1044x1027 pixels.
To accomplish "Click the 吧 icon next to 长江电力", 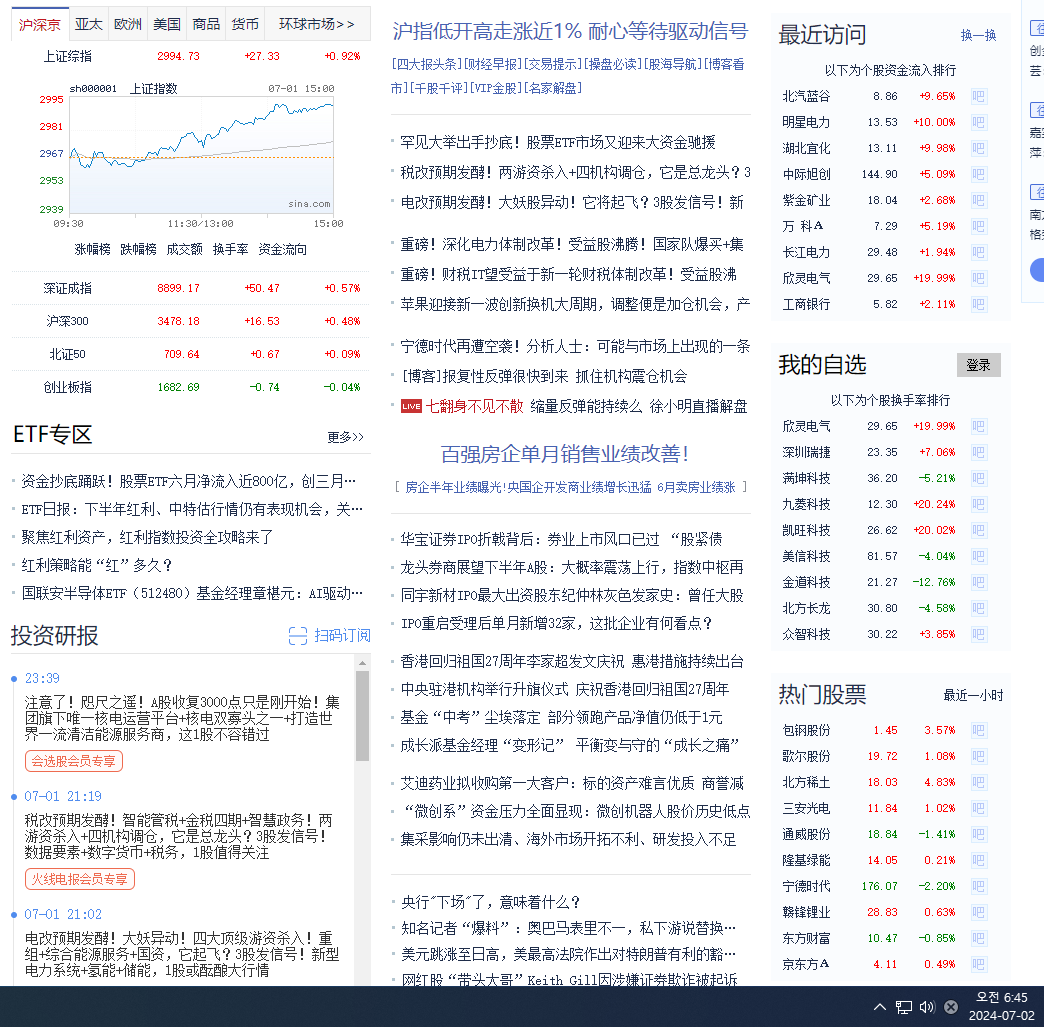I will [x=978, y=252].
